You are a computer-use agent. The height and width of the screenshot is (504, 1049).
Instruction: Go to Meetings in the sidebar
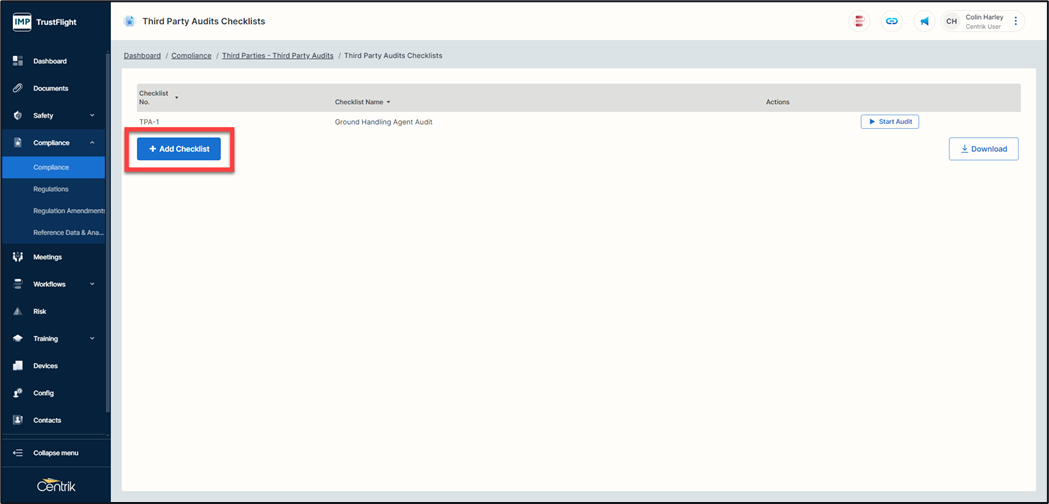[x=47, y=257]
